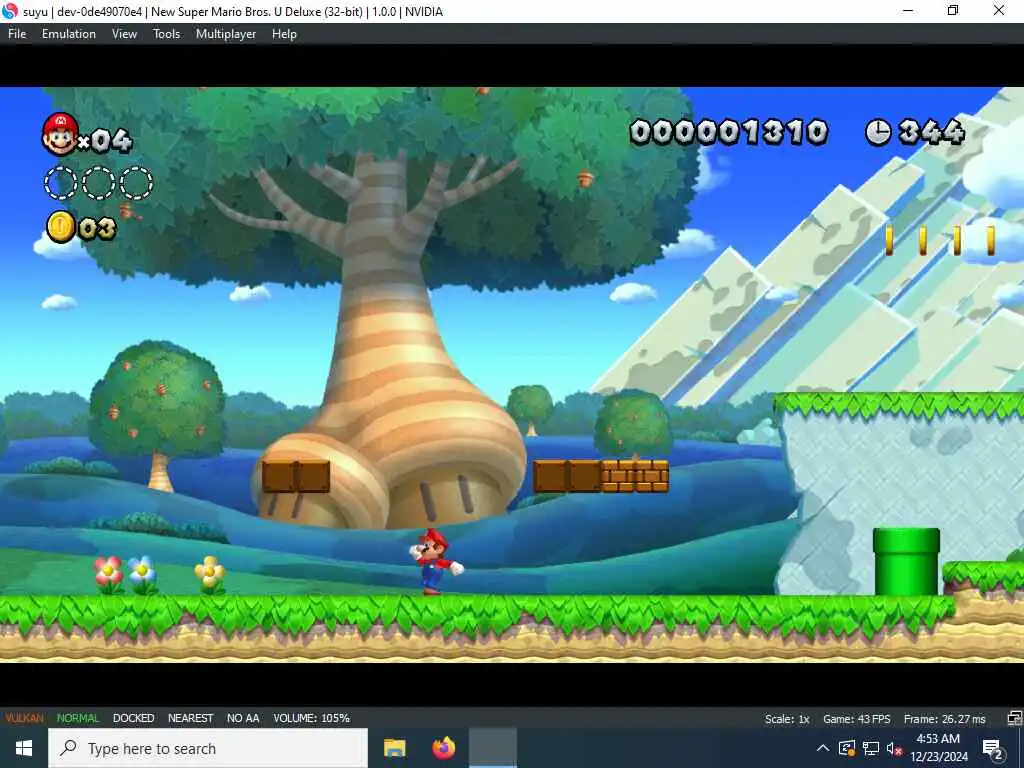Click the sync update tray icon
Screen dimensions: 1024x768
pyautogui.click(x=846, y=748)
